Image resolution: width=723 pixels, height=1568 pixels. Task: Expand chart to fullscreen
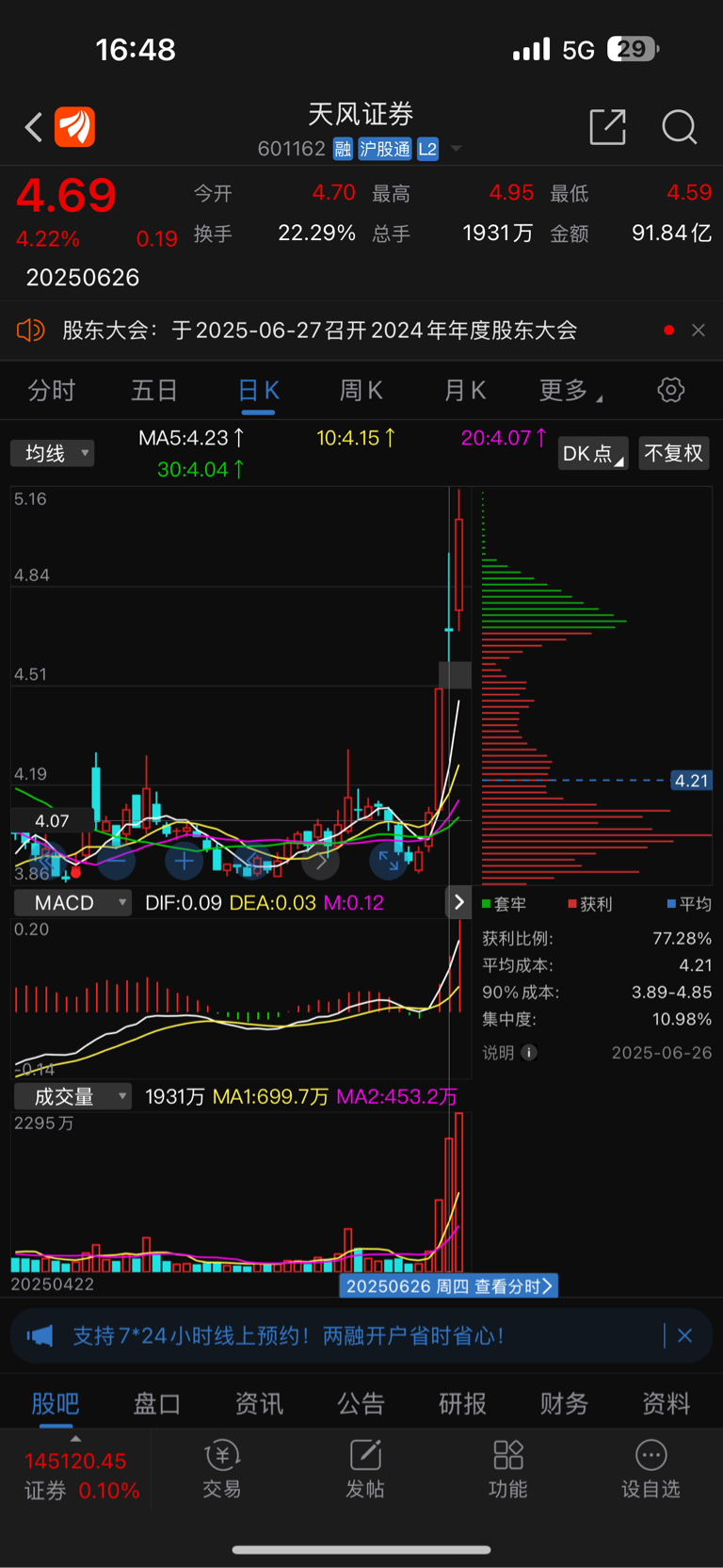tap(388, 861)
